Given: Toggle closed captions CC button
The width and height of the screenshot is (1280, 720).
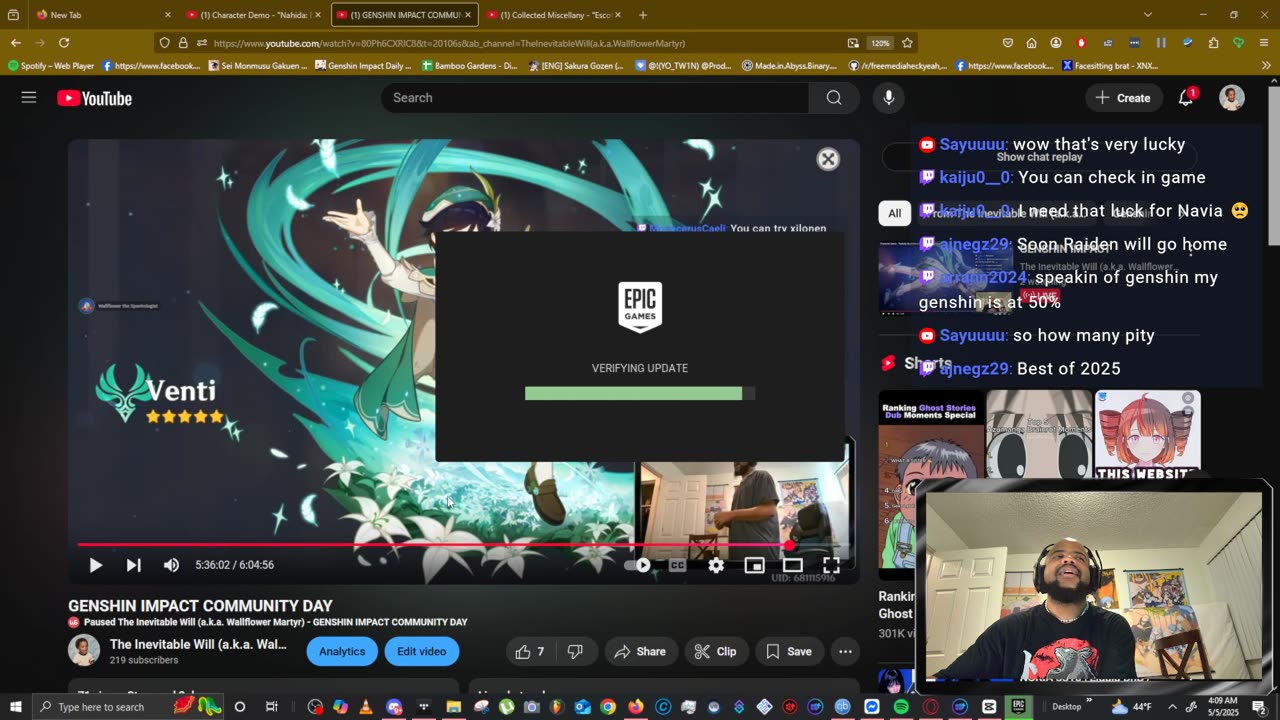Looking at the screenshot, I should pos(677,565).
